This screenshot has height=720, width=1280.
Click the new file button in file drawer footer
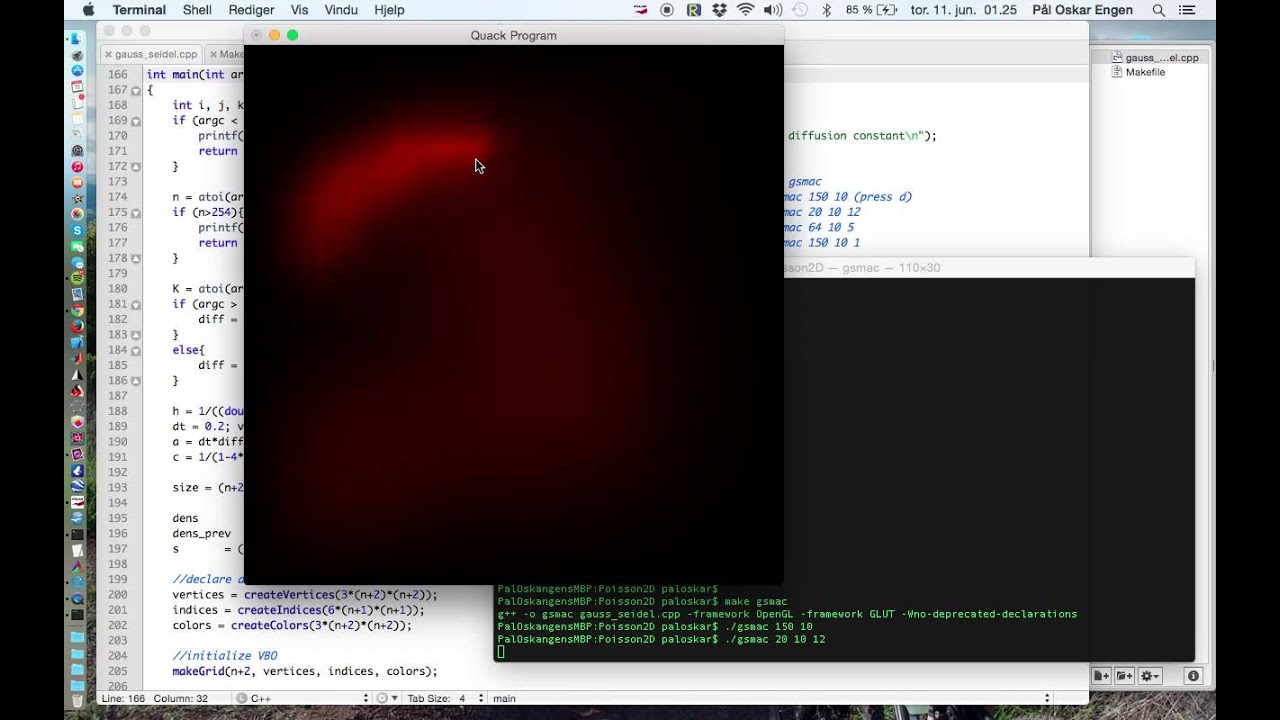[1101, 677]
